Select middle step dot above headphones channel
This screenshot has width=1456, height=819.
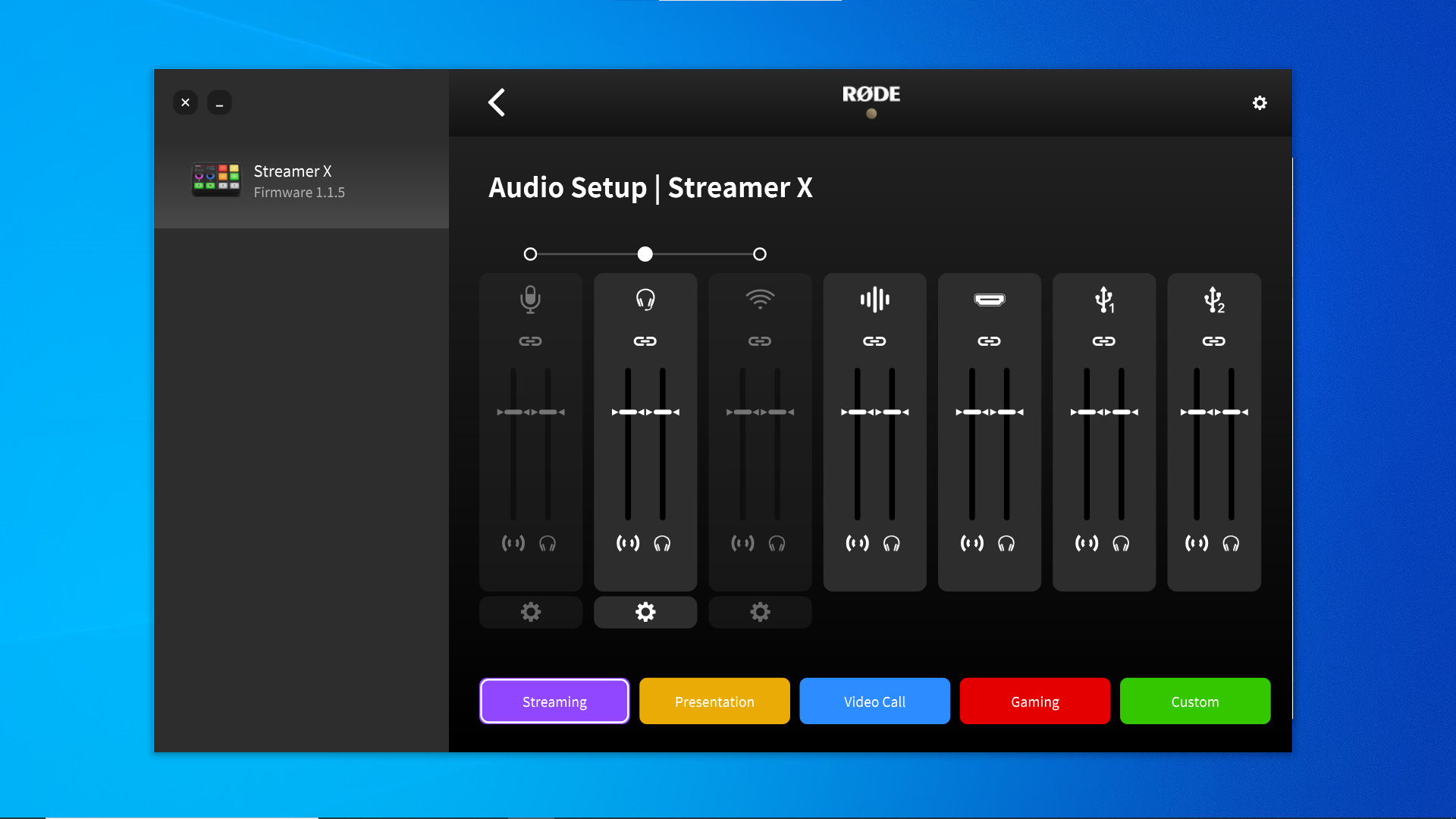pyautogui.click(x=645, y=254)
